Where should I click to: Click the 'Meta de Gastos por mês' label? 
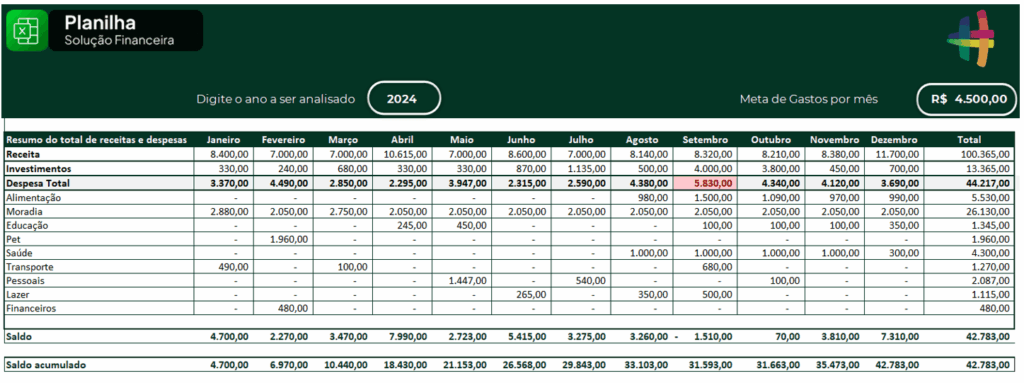coord(808,99)
